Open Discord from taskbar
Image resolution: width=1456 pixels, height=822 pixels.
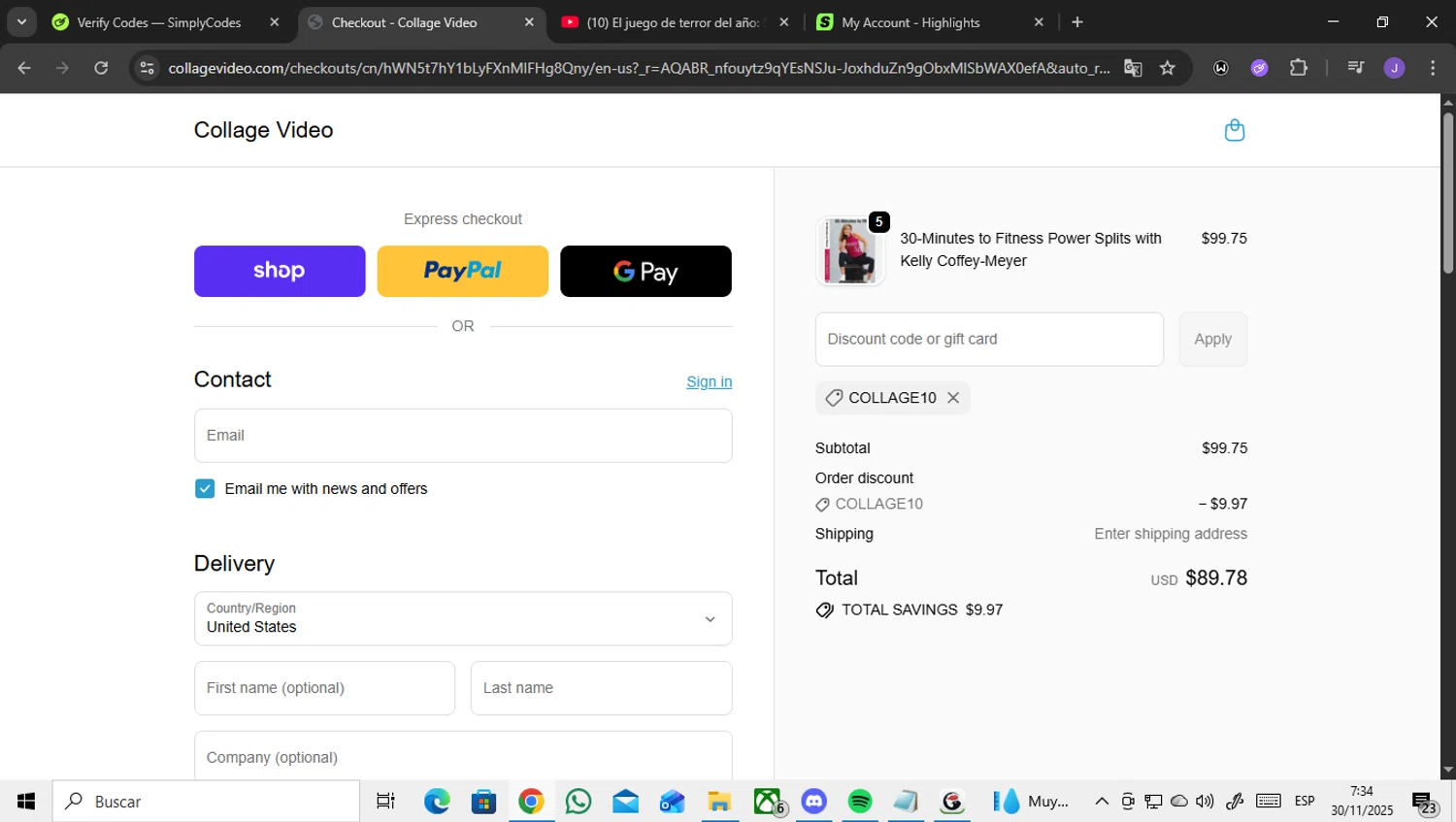click(x=813, y=802)
